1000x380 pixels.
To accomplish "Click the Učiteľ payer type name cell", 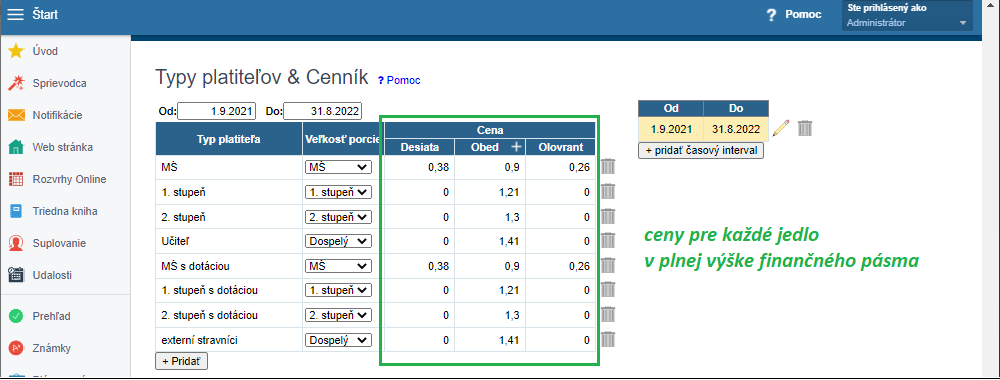I will coord(230,241).
